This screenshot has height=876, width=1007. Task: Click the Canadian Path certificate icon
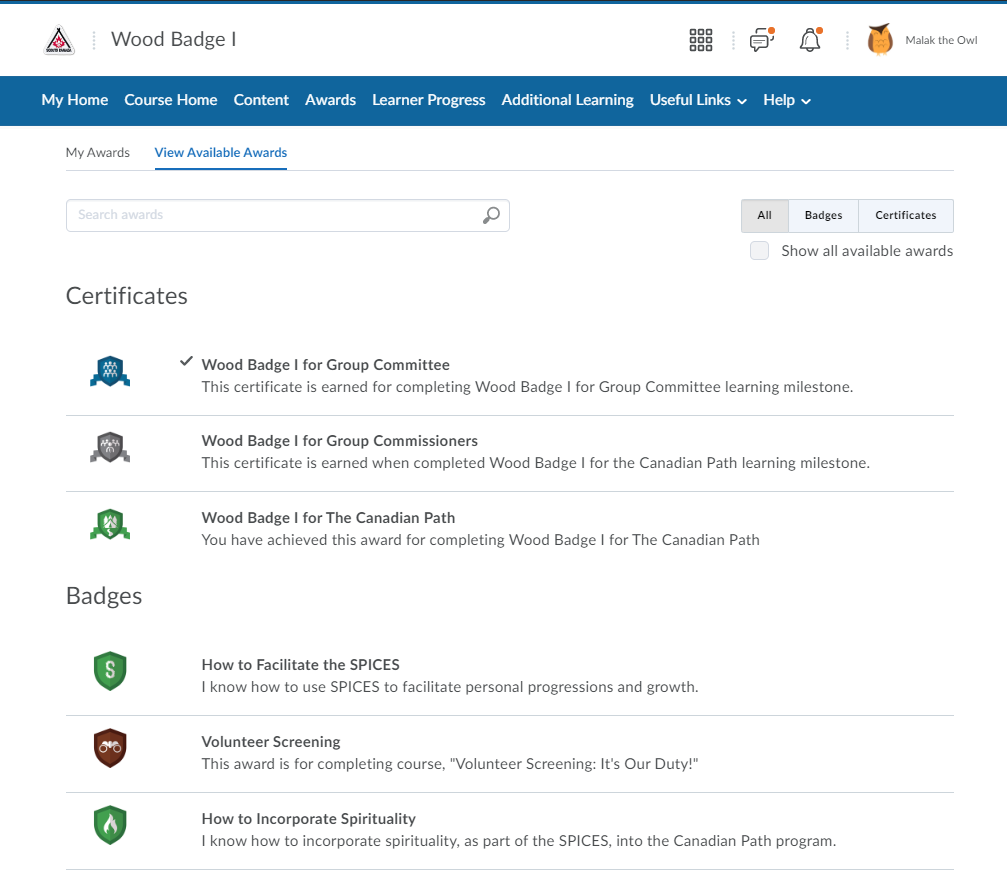click(x=110, y=525)
